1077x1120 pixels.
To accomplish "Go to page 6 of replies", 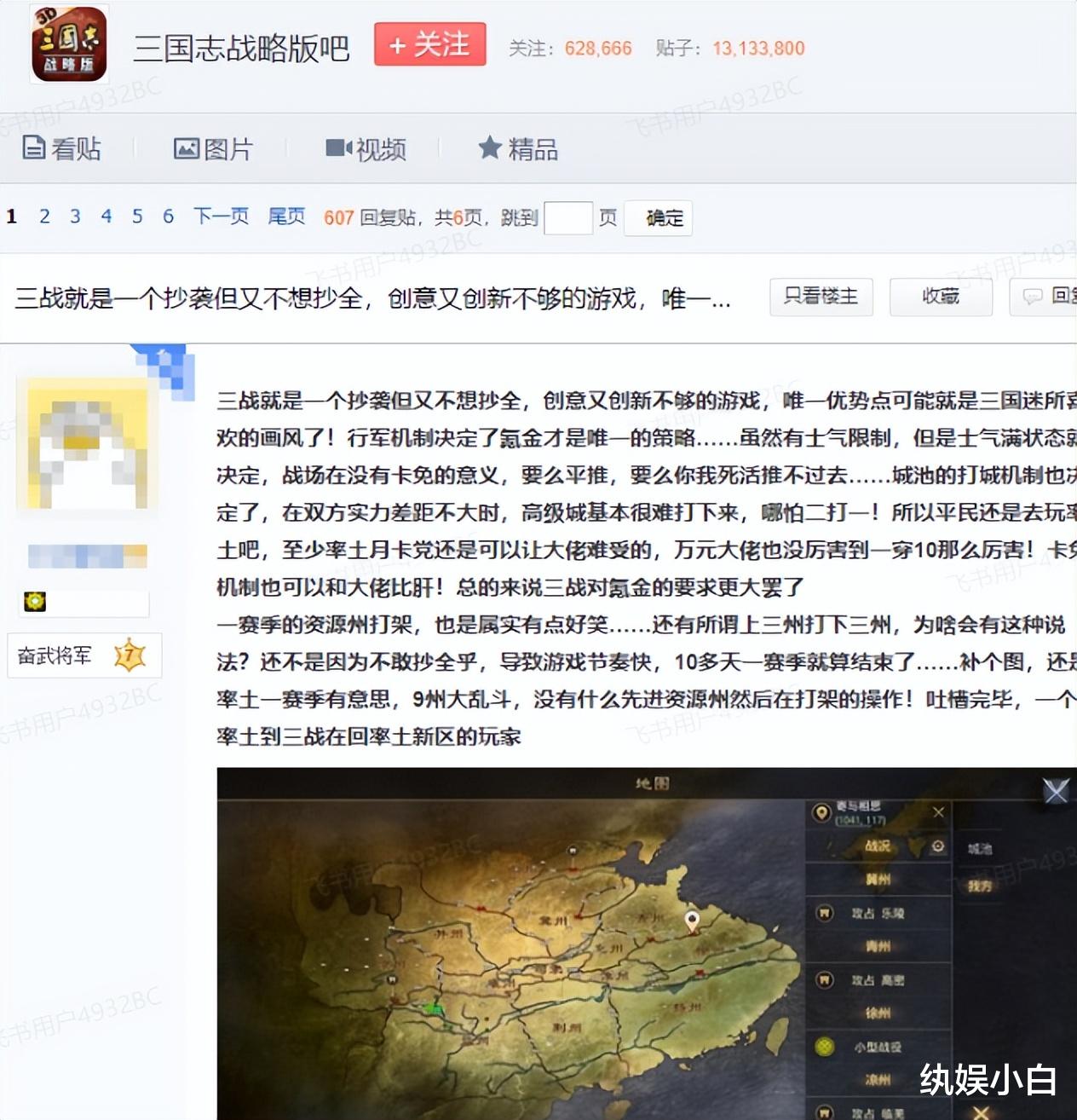I will [168, 216].
